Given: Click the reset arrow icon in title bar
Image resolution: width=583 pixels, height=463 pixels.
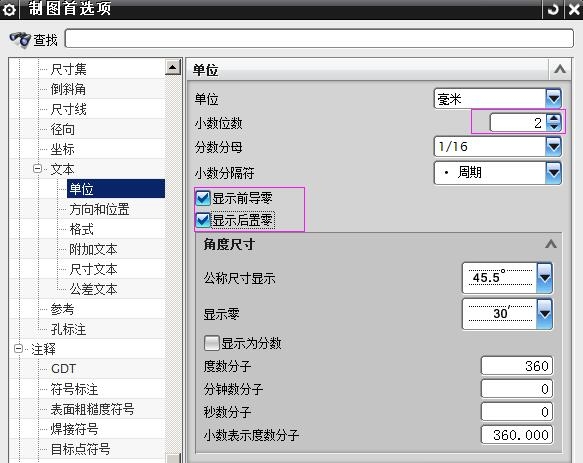Looking at the screenshot, I should tap(553, 9).
